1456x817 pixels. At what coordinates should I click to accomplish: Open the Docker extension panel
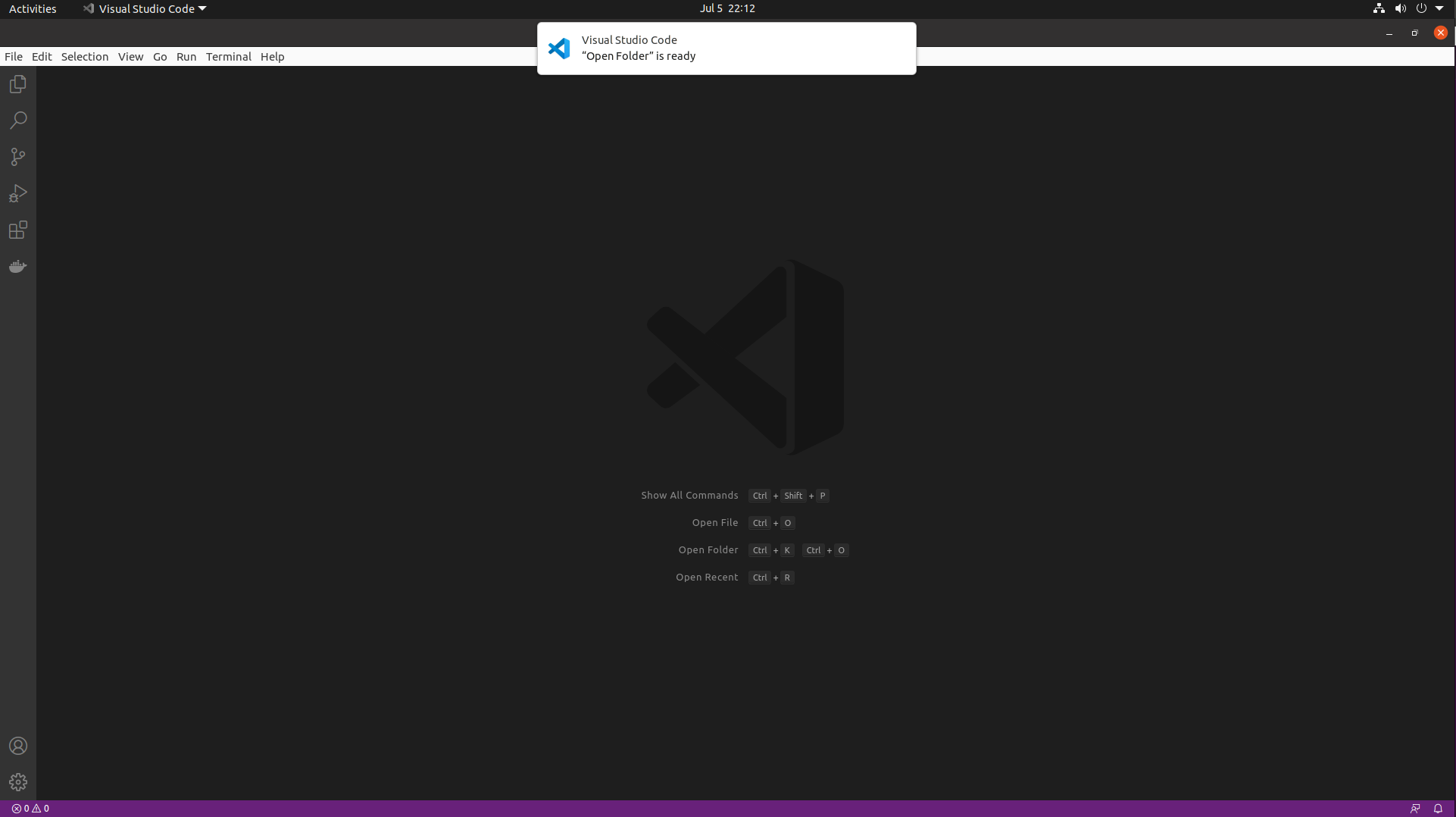17,266
